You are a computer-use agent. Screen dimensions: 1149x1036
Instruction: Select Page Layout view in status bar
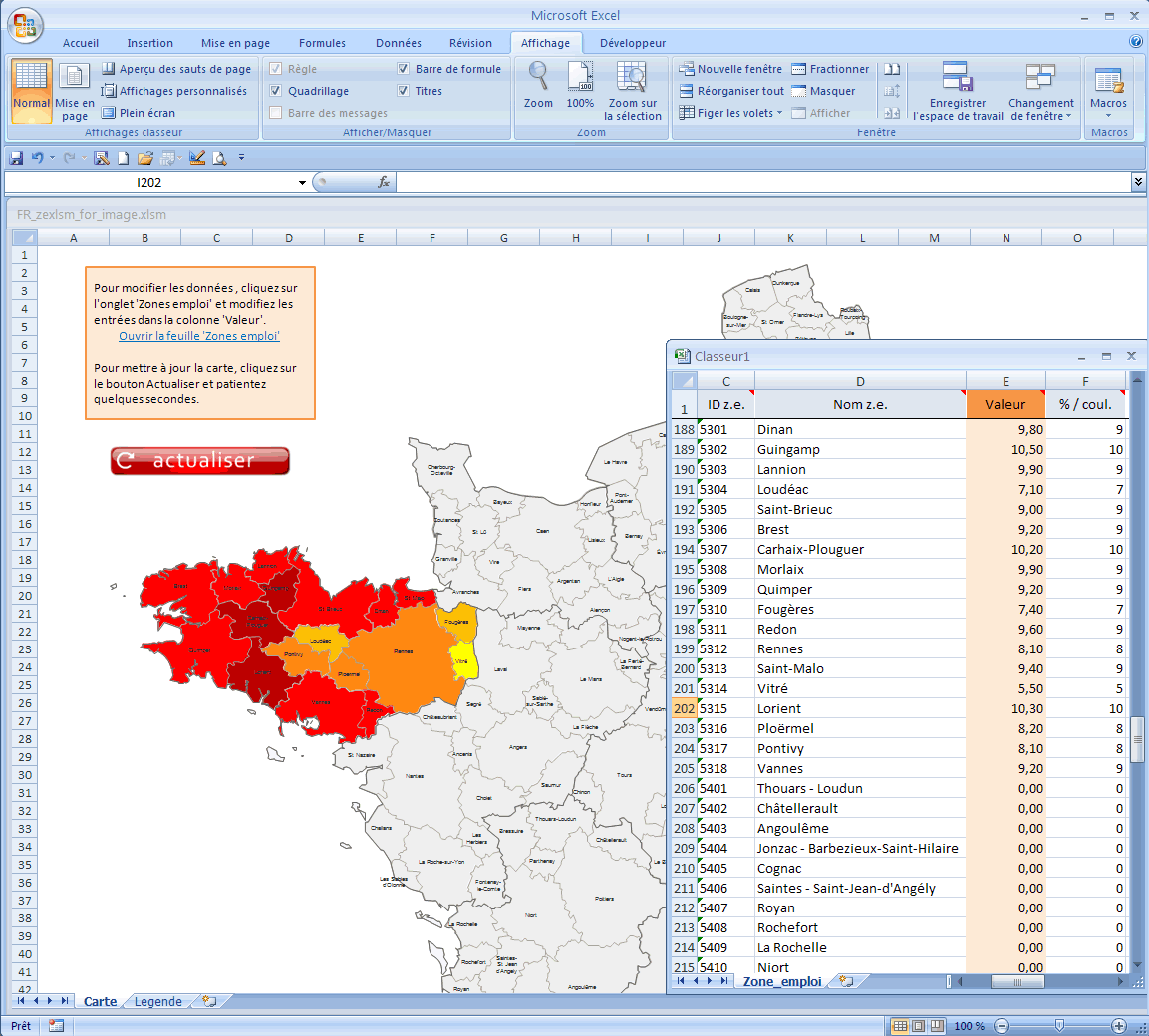[918, 1026]
